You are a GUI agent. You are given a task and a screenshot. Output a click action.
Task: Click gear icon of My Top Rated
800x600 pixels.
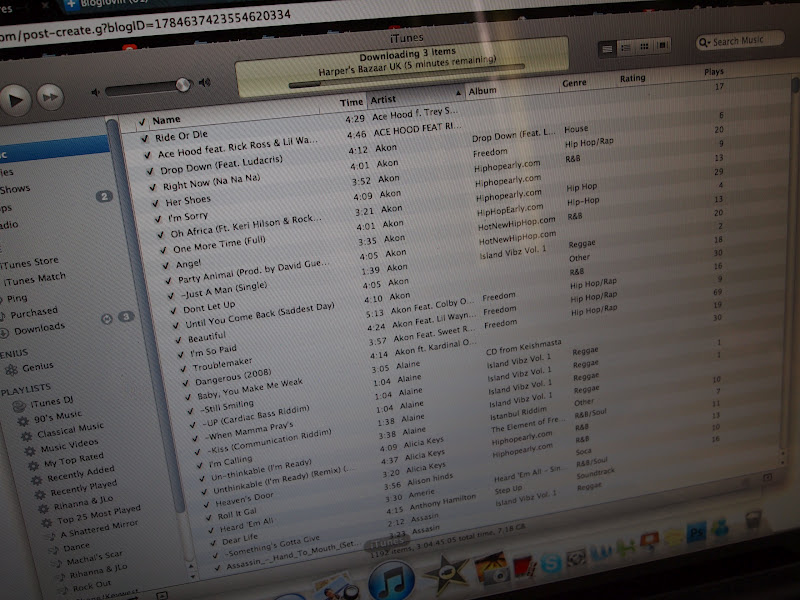[x=33, y=465]
